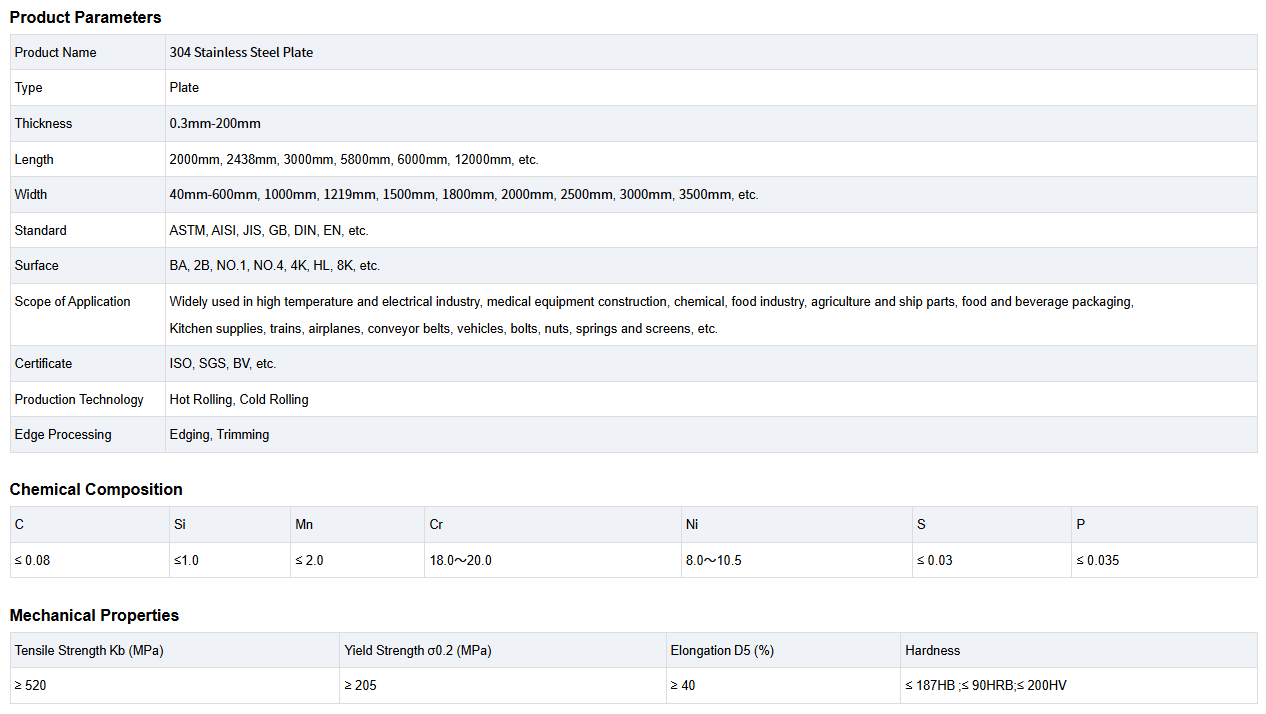Select the Length values cell
Screen dimensions: 1266x714
[x=354, y=159]
